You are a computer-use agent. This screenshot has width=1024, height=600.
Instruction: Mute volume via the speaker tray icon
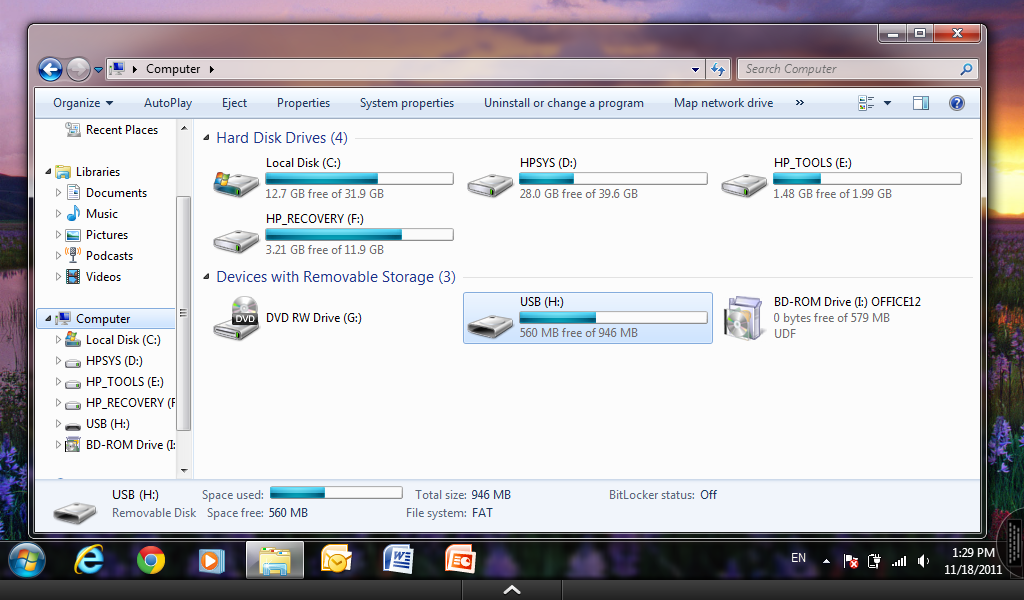tap(923, 561)
